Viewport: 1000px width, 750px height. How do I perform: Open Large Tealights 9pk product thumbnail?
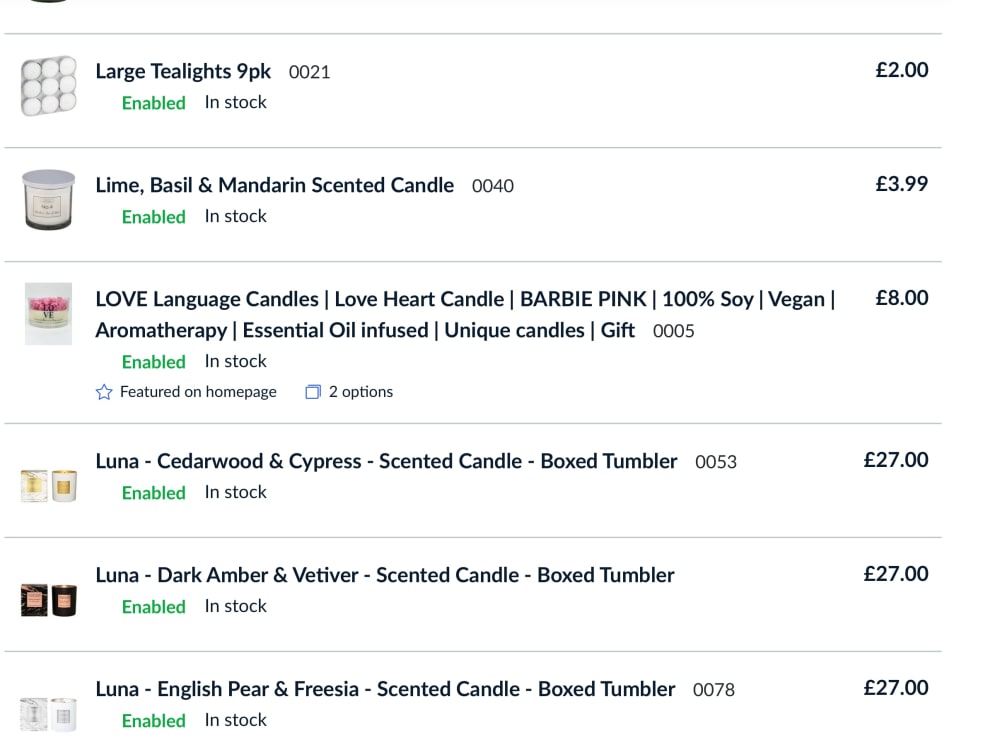tap(48, 86)
